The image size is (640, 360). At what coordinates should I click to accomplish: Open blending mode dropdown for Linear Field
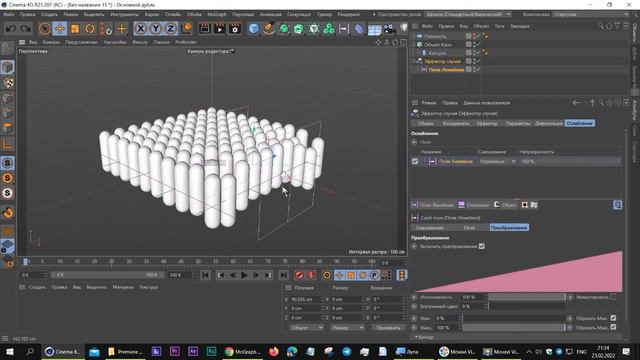pyautogui.click(x=497, y=162)
